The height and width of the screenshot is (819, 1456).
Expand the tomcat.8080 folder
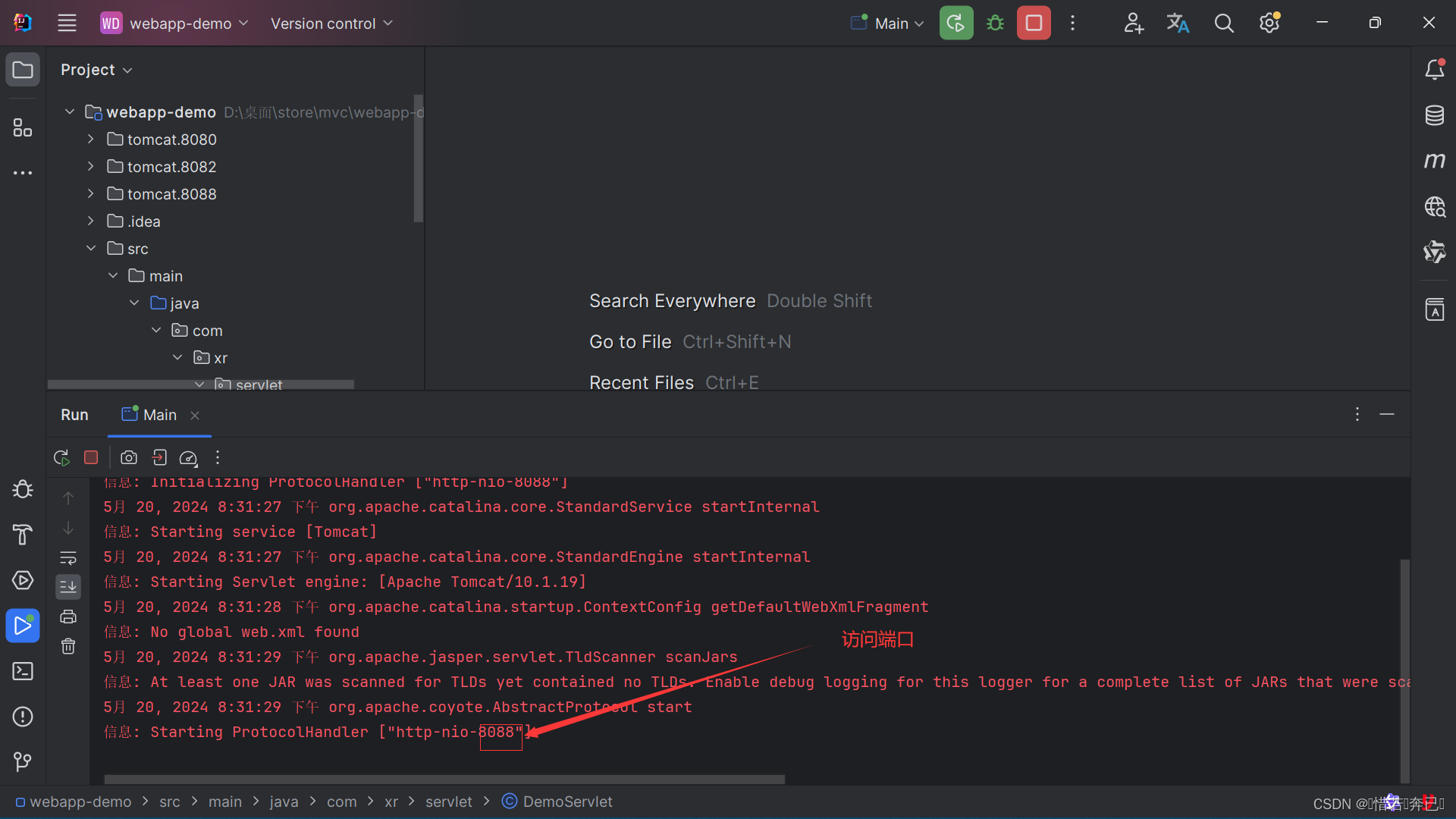click(90, 140)
